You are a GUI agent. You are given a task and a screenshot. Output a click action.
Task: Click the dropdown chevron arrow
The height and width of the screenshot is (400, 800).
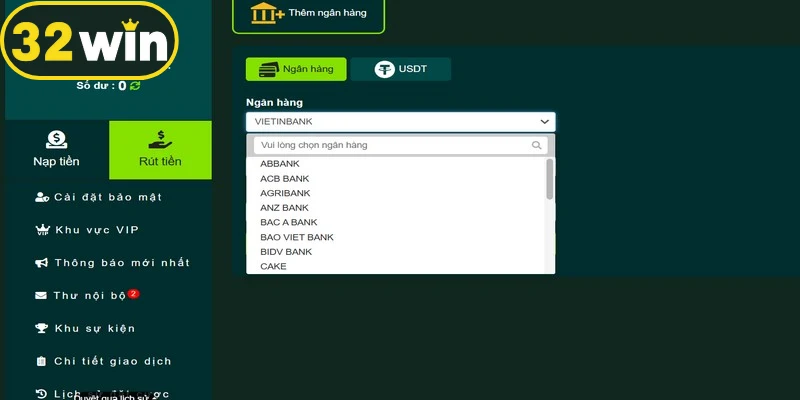coord(544,122)
